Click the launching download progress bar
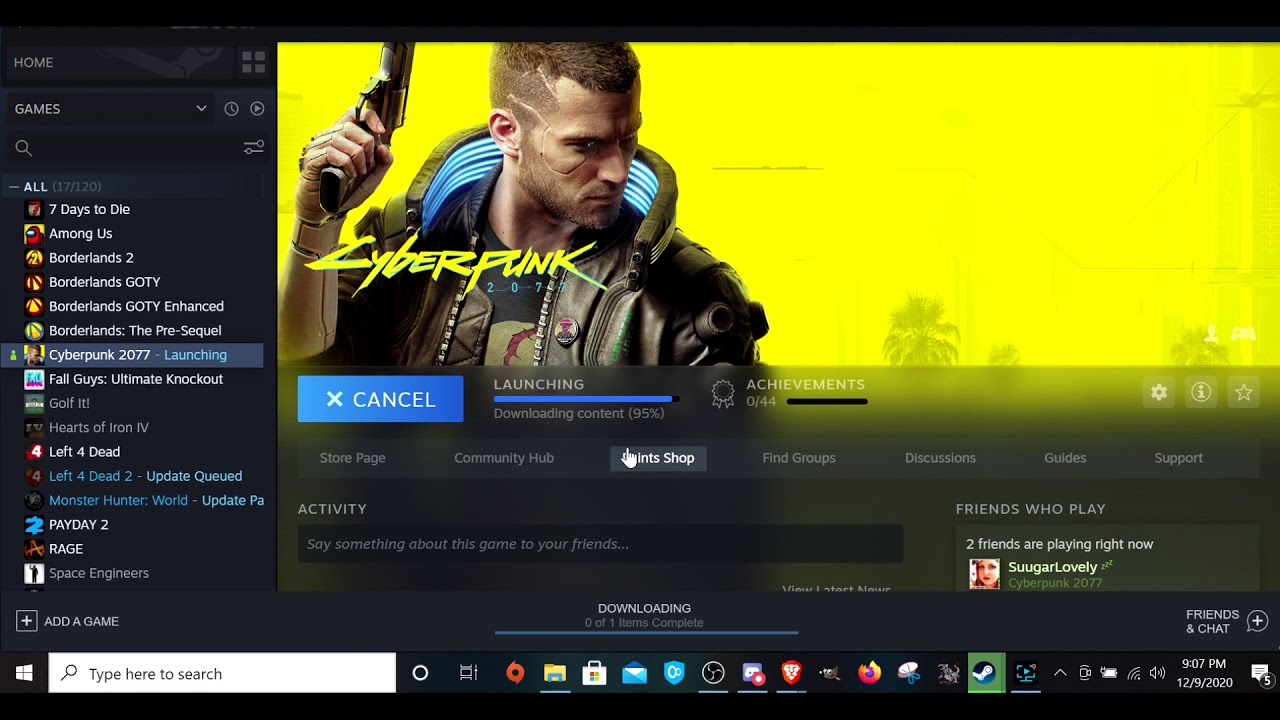The image size is (1280, 720). point(586,399)
